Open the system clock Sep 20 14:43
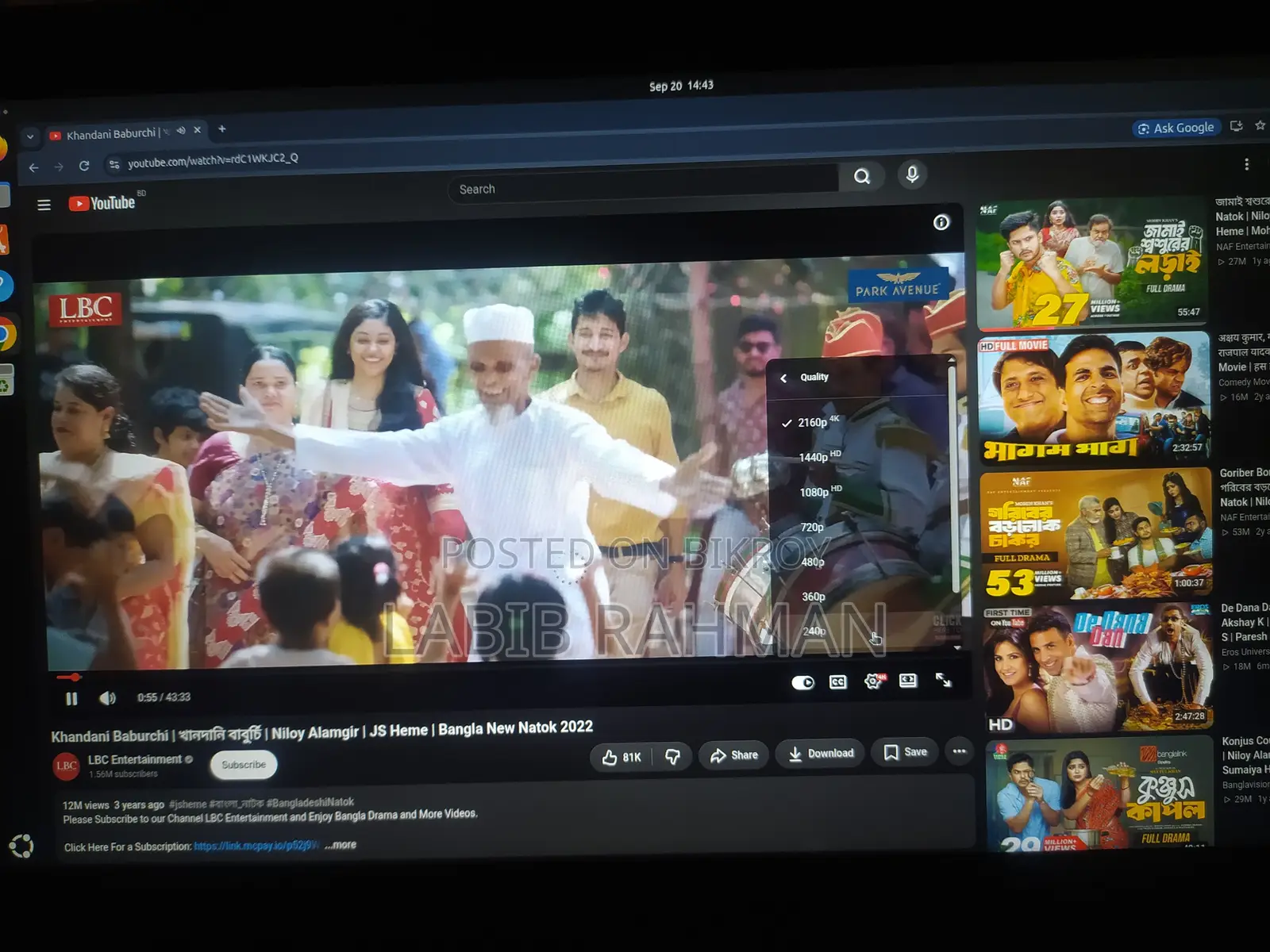The width and height of the screenshot is (1270, 952). (x=681, y=86)
